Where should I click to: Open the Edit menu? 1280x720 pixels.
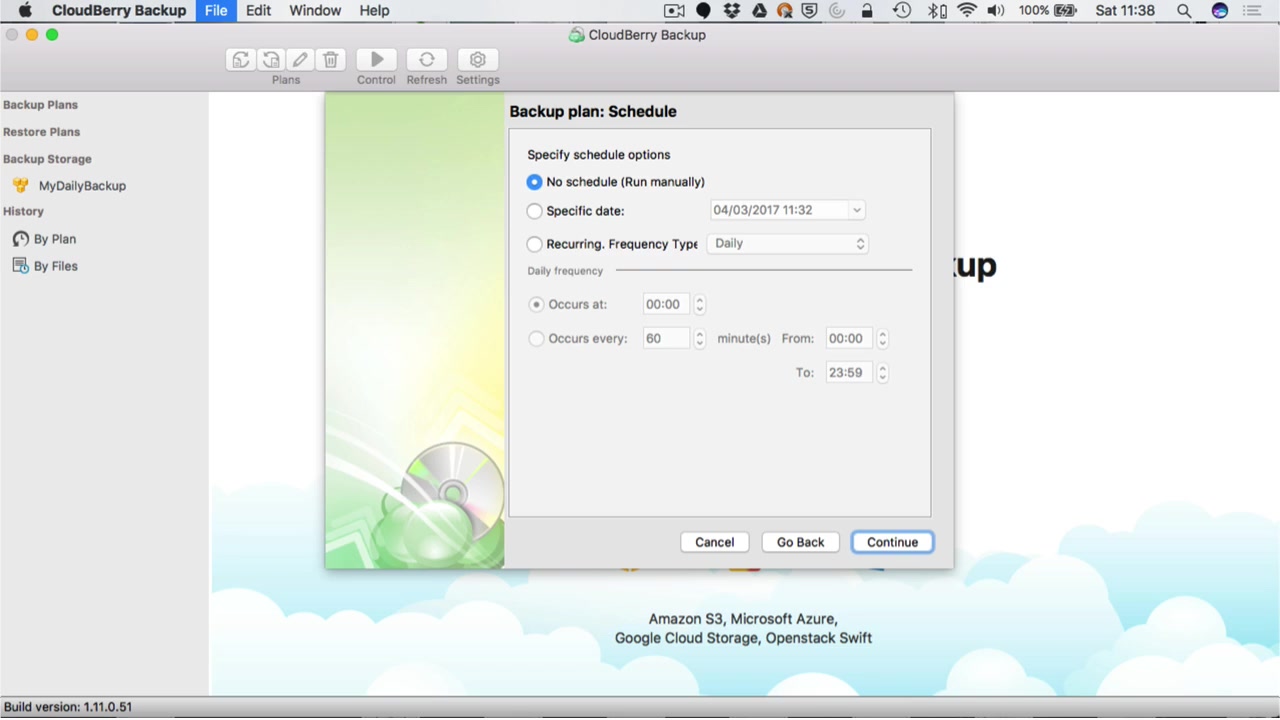click(258, 11)
